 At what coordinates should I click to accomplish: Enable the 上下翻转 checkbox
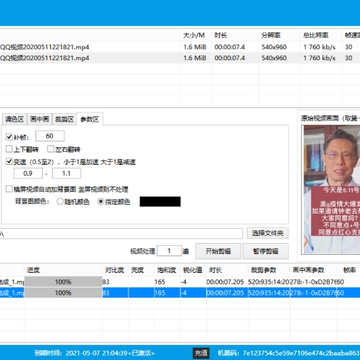click(9, 149)
